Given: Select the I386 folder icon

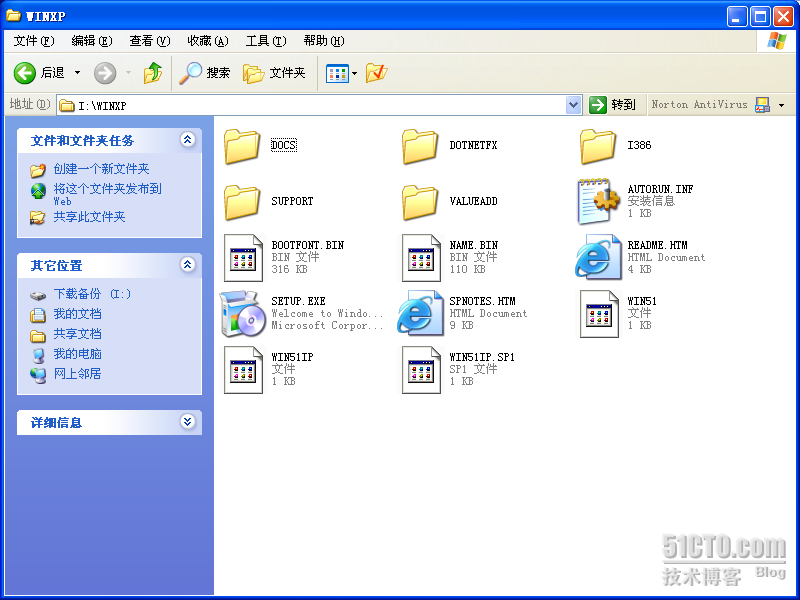Looking at the screenshot, I should tap(598, 146).
